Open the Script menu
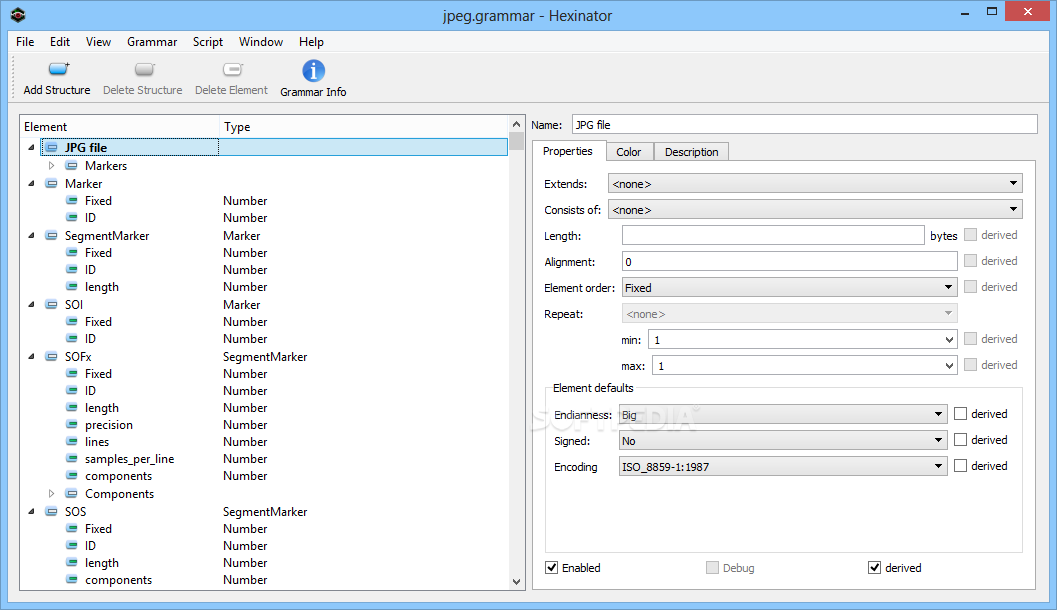Screen dimensions: 1057x610 (x=208, y=42)
